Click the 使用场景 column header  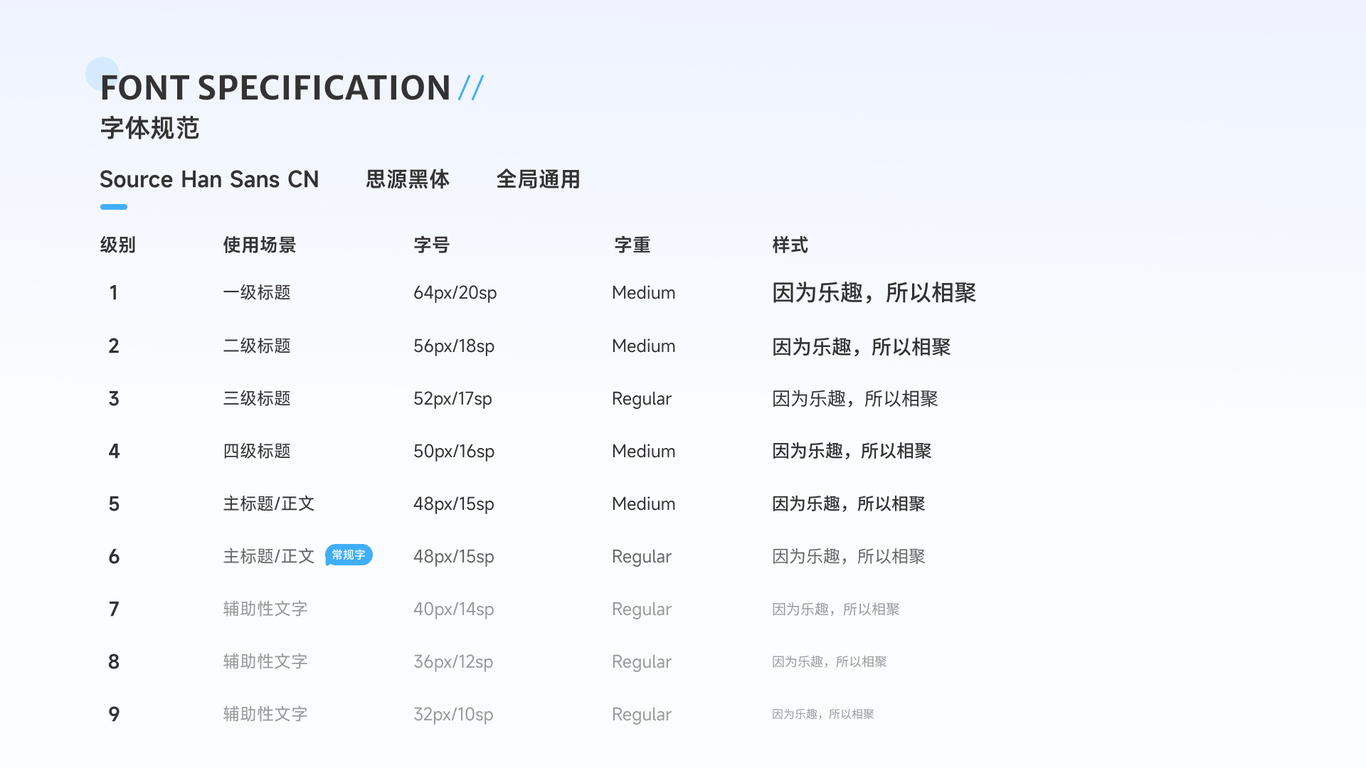(x=260, y=245)
